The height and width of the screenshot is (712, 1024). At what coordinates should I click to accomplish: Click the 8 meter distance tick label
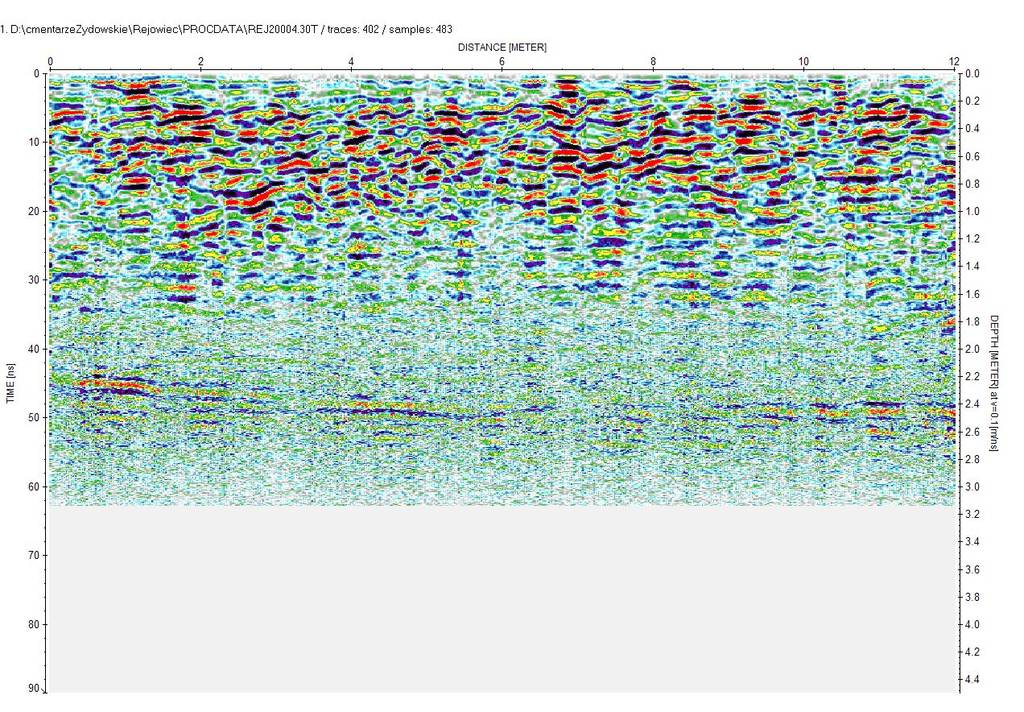(653, 62)
